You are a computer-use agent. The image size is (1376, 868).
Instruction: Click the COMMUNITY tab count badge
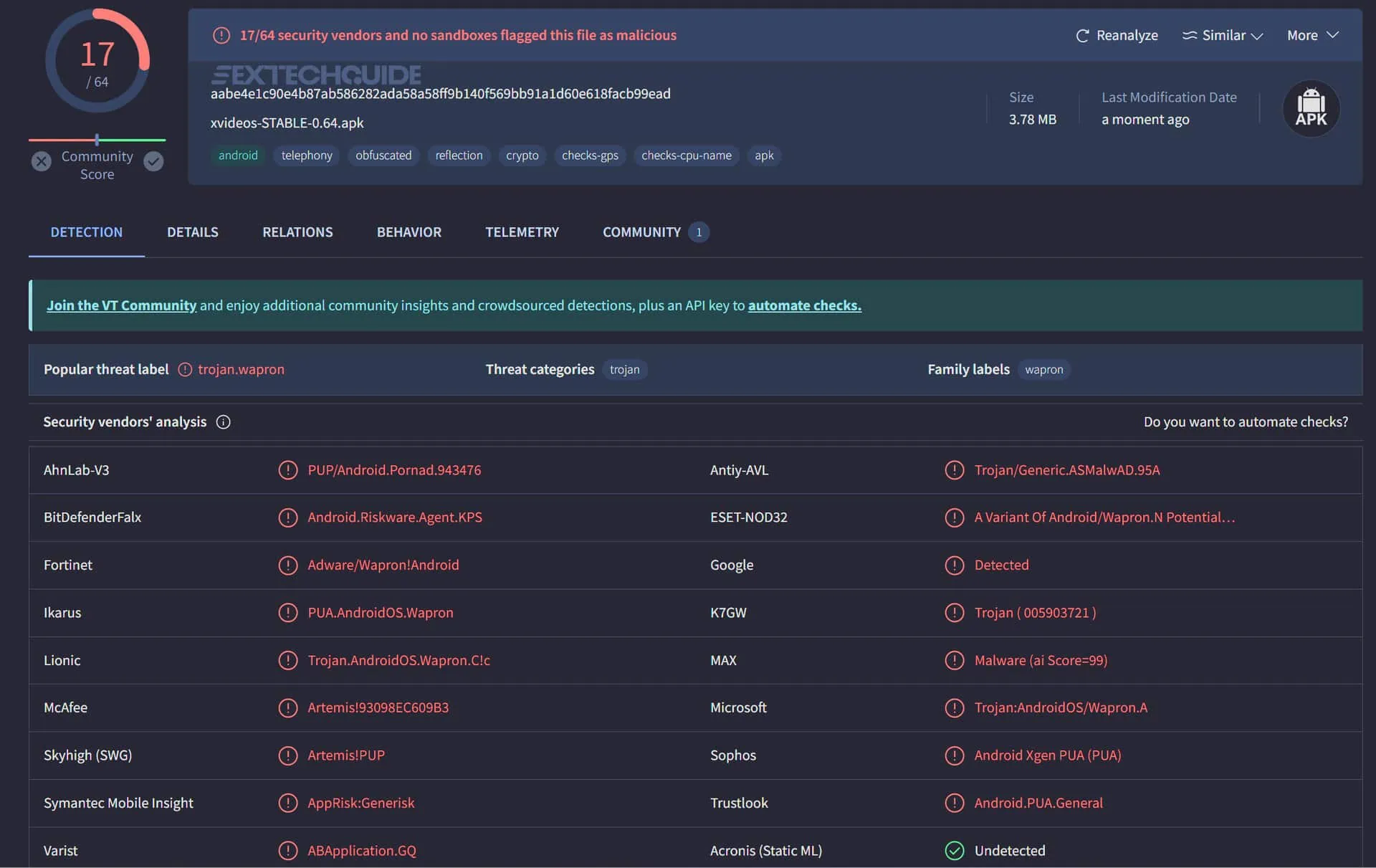(x=699, y=232)
